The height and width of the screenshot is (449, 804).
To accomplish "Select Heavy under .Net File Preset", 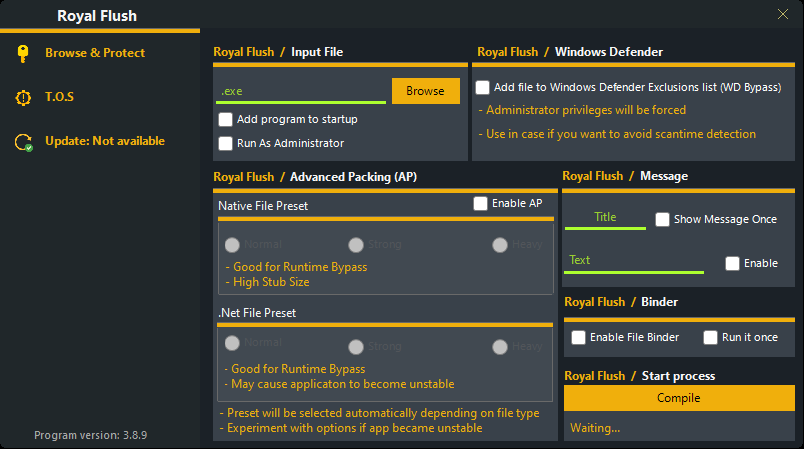I will pyautogui.click(x=499, y=347).
